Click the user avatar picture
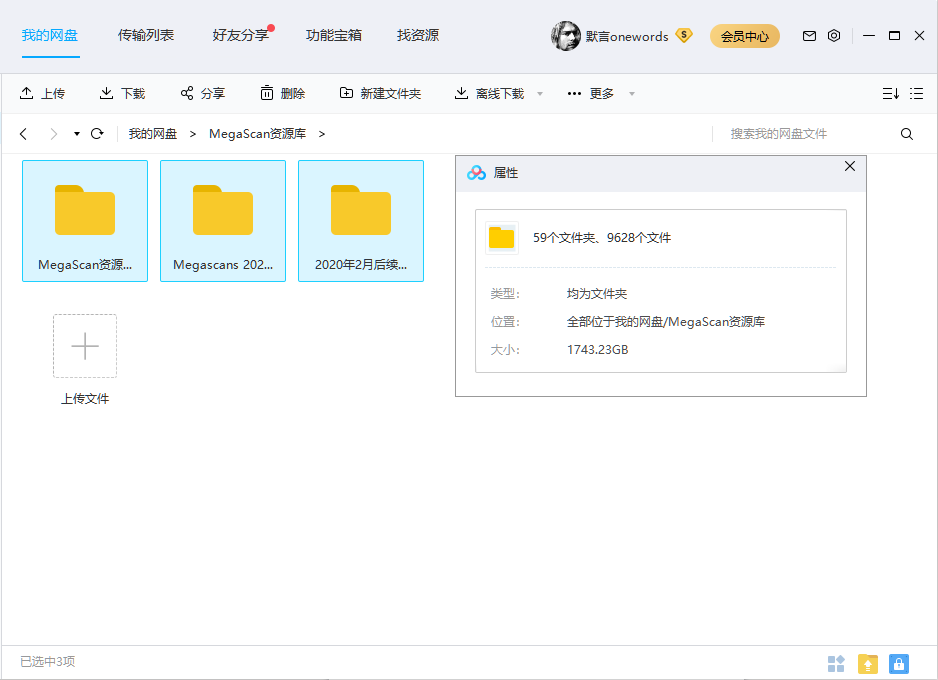This screenshot has width=938, height=680. point(565,36)
